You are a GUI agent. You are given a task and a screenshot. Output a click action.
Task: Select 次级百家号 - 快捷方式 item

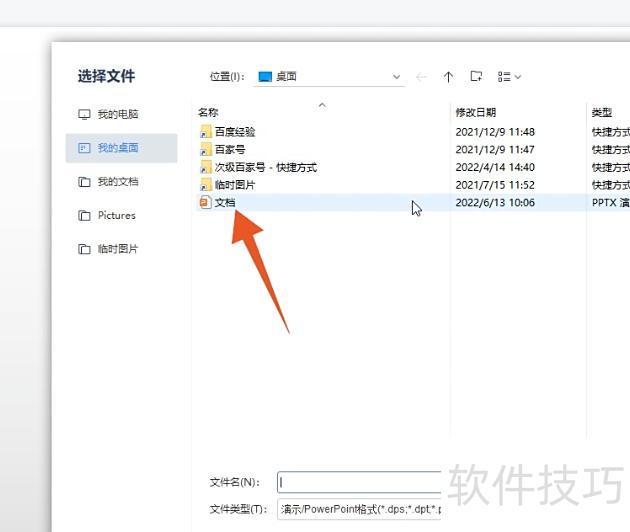[266, 167]
